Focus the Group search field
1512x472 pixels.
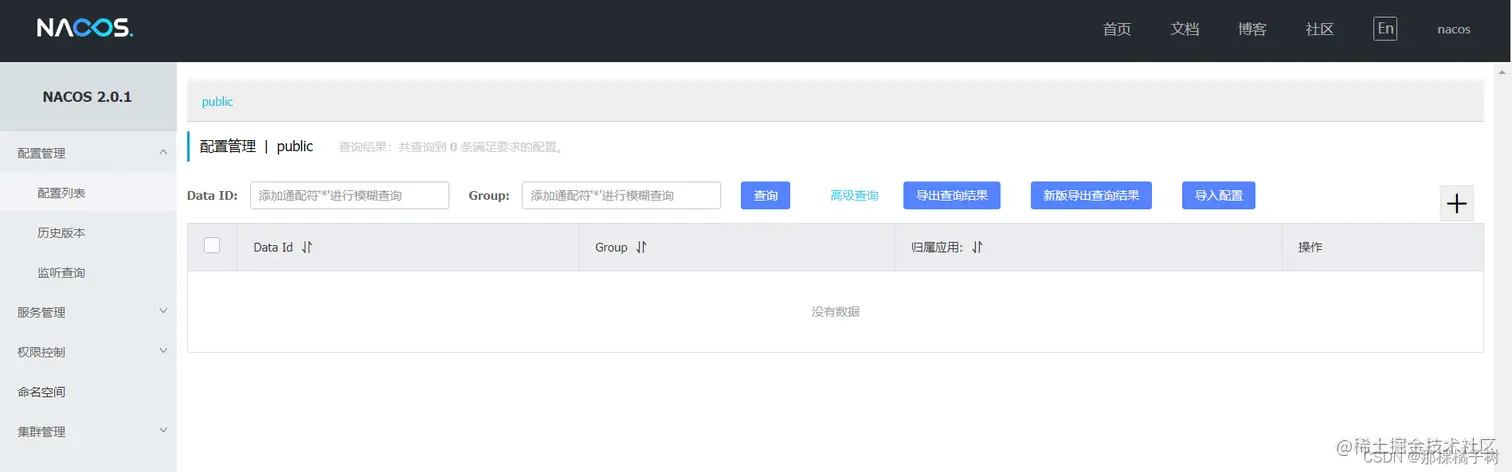pyautogui.click(x=621, y=195)
